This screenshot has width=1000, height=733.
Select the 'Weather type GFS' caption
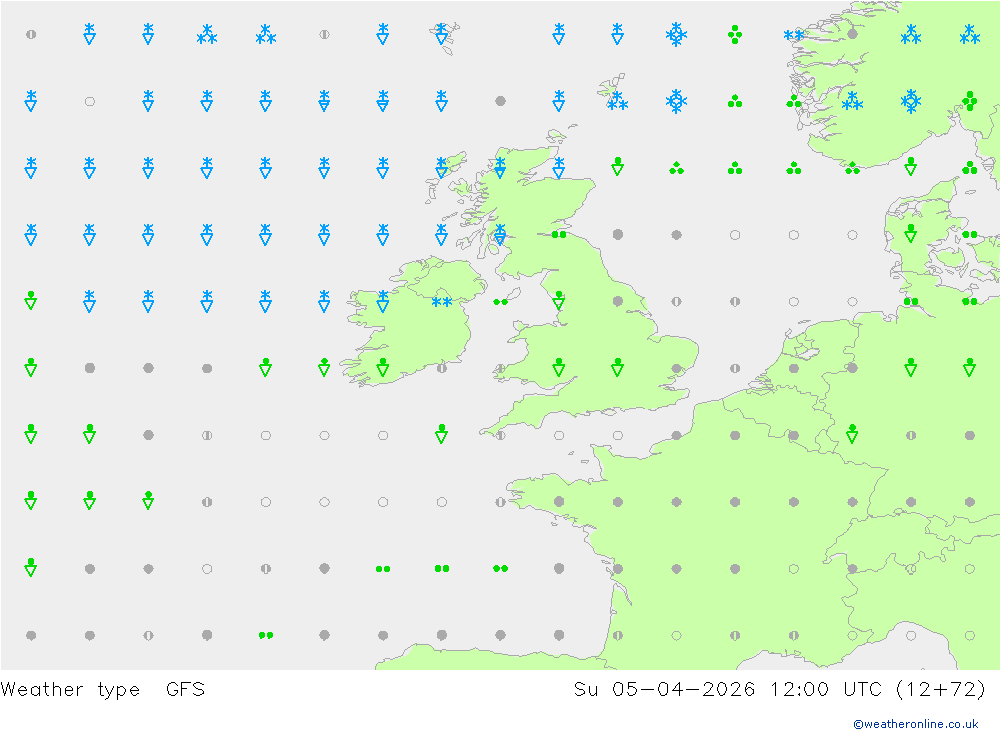(103, 690)
